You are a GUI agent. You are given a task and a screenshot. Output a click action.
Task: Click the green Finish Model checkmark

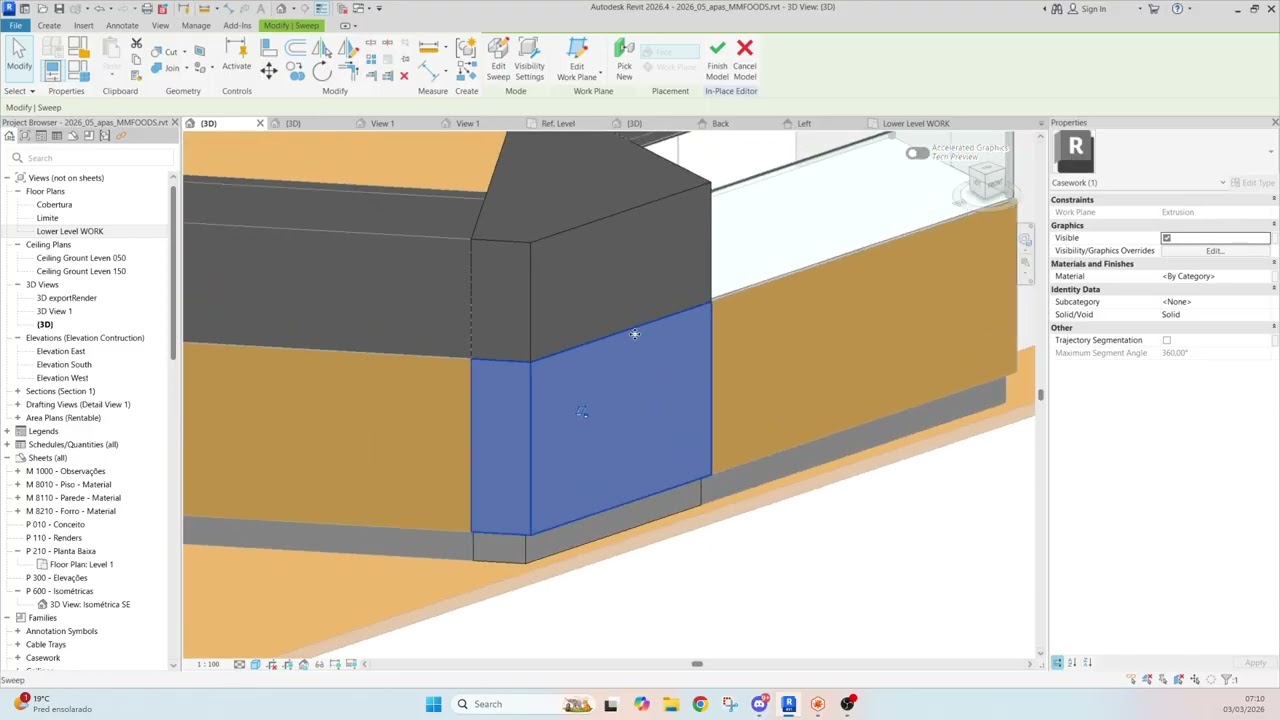point(717,48)
